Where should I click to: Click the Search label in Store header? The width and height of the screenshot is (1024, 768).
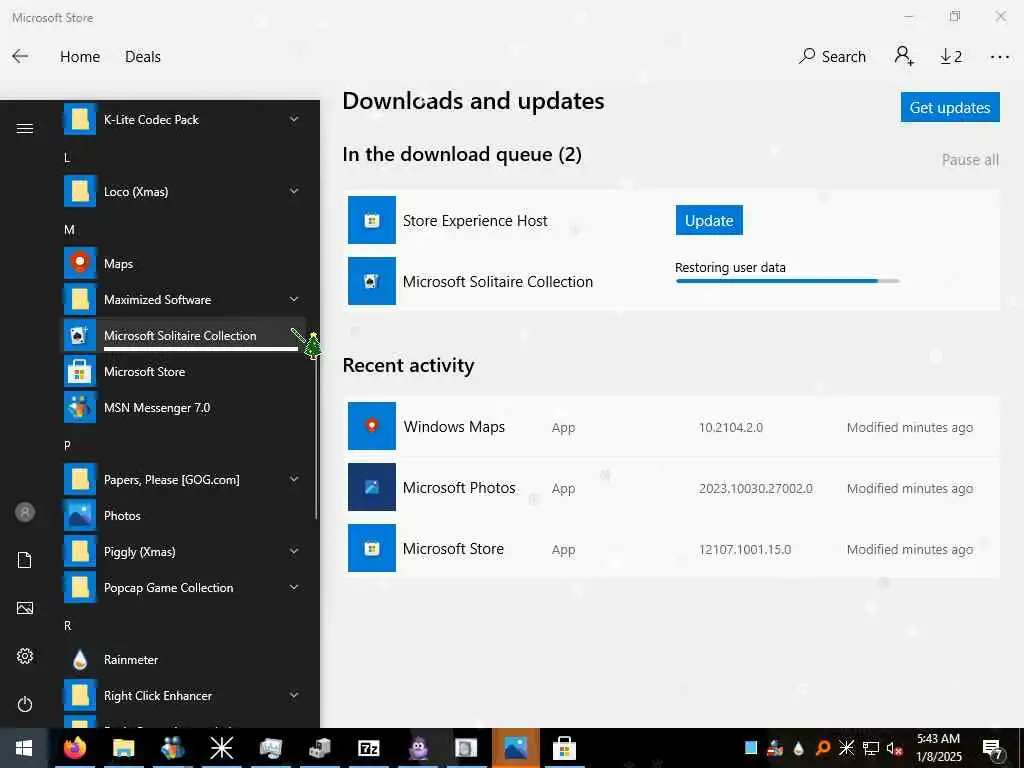[x=844, y=57]
